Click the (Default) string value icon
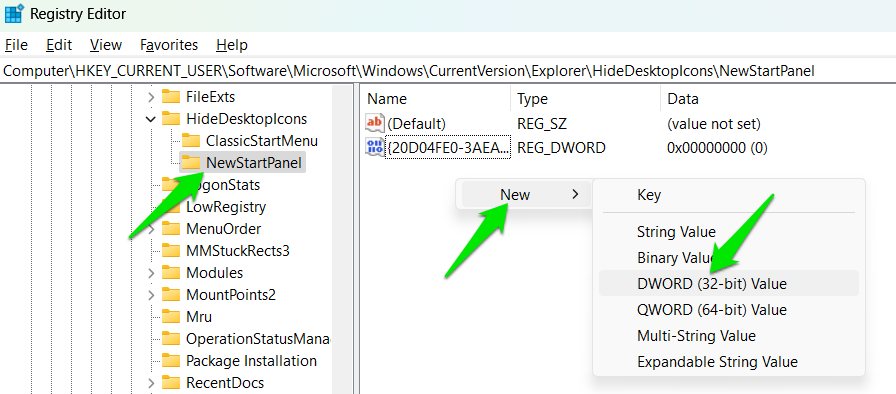Screen dimensions: 896x394 (375, 123)
